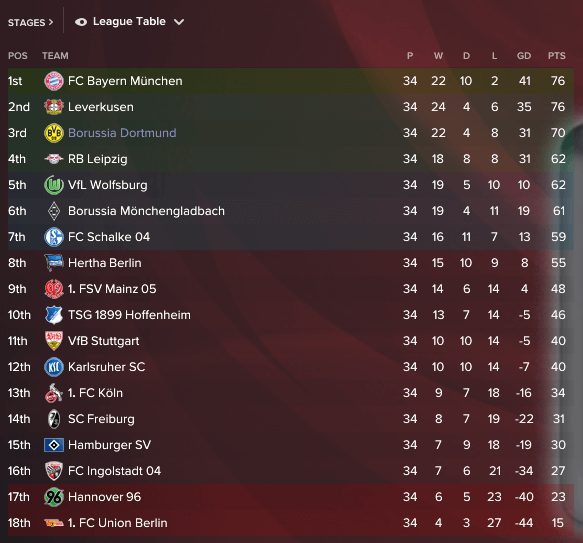Open the Borussia Dortmund team link
The image size is (583, 543).
click(x=122, y=133)
